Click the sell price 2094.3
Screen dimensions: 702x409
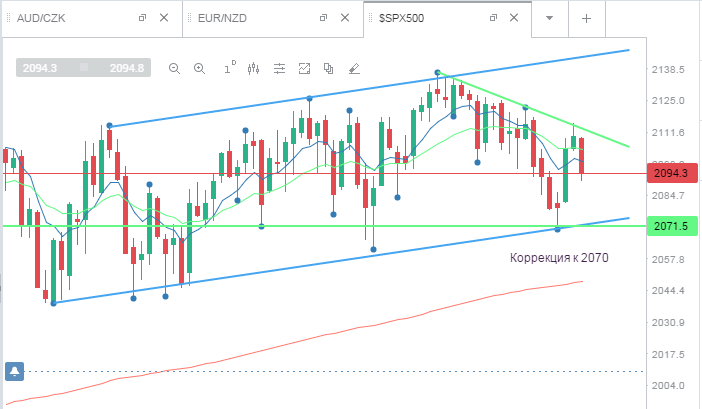tap(40, 68)
